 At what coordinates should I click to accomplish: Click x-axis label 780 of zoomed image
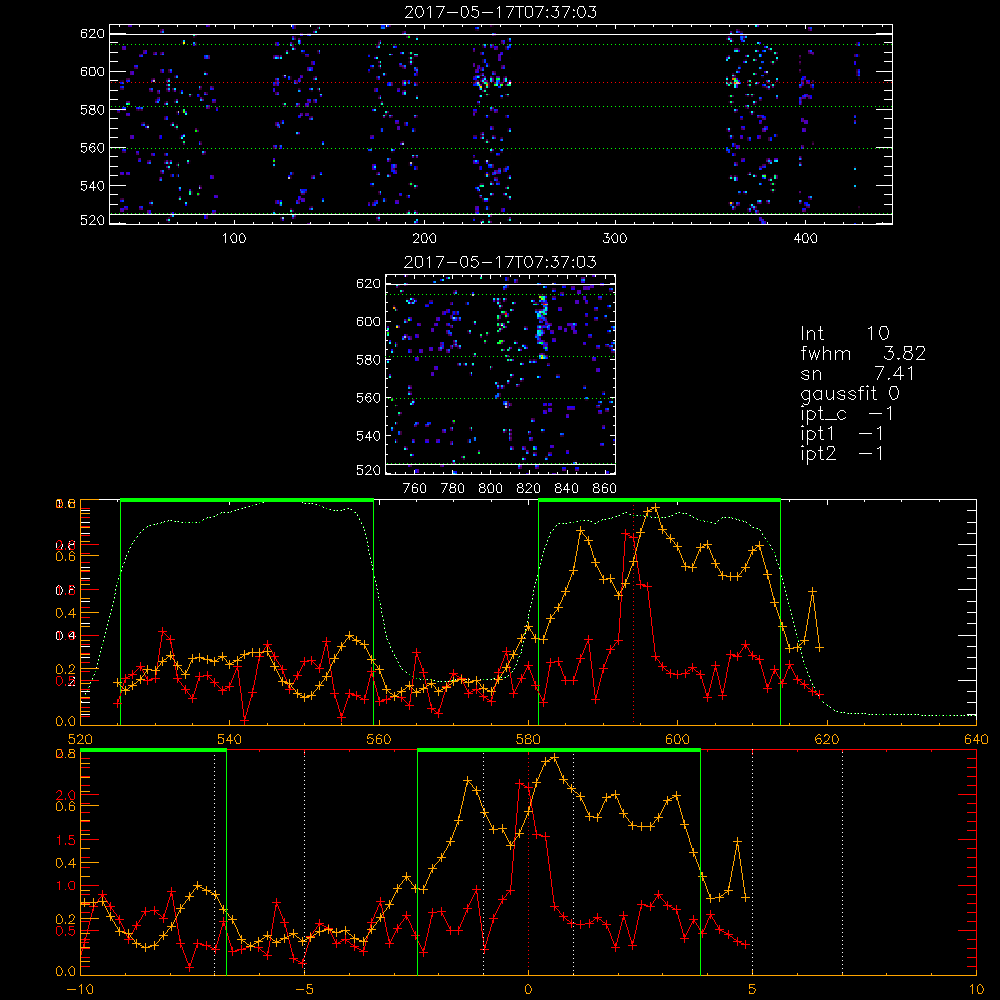453,489
